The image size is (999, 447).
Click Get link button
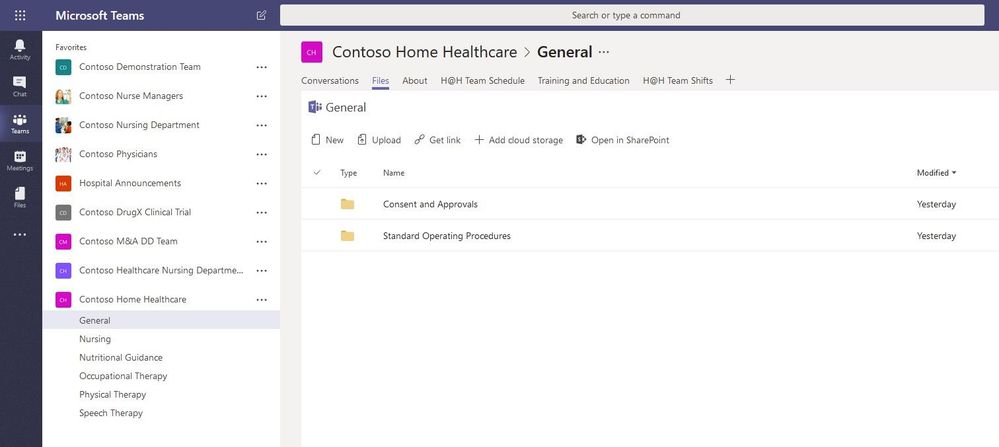click(437, 140)
